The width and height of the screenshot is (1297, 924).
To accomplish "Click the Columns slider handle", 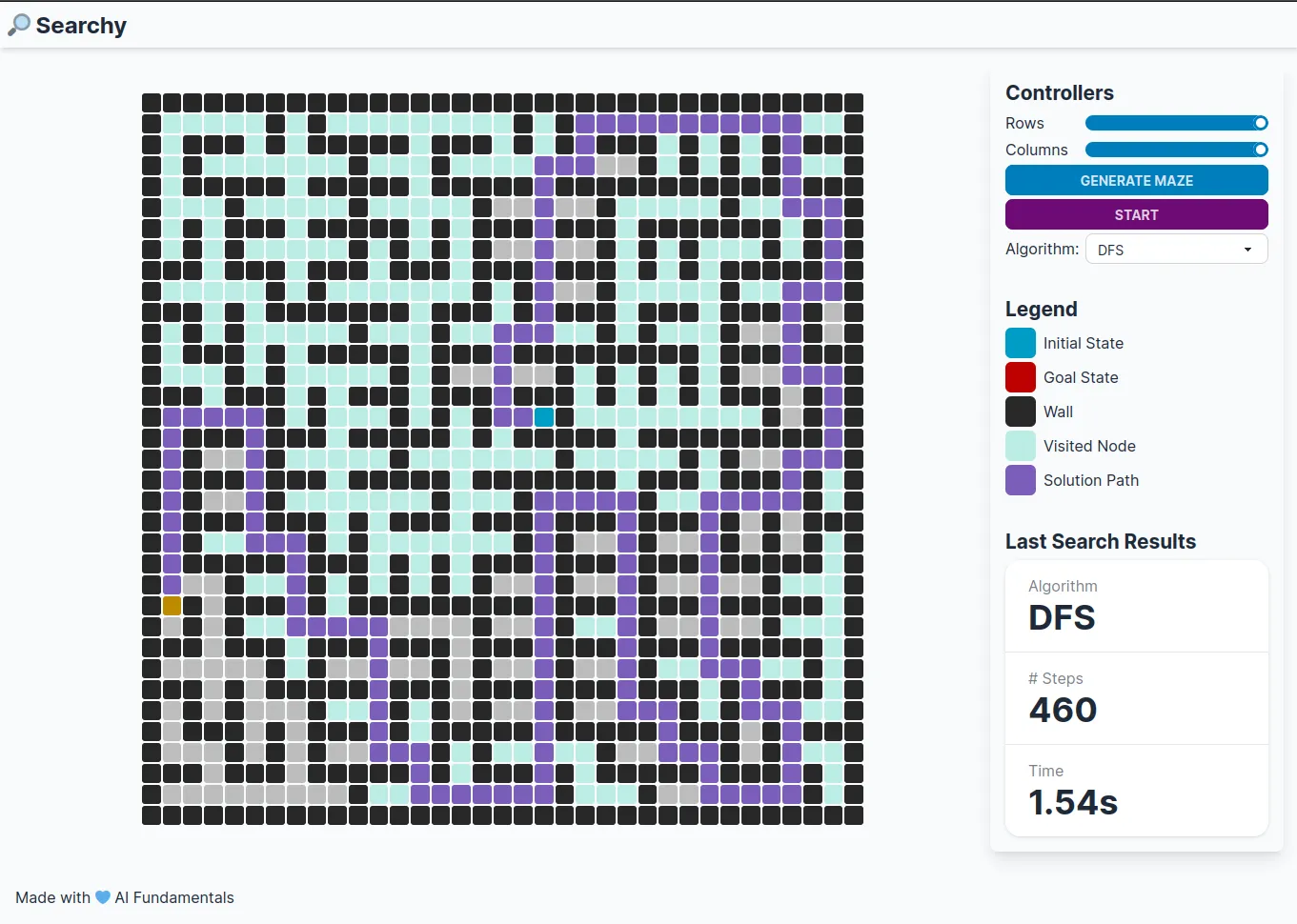I will coord(1260,150).
